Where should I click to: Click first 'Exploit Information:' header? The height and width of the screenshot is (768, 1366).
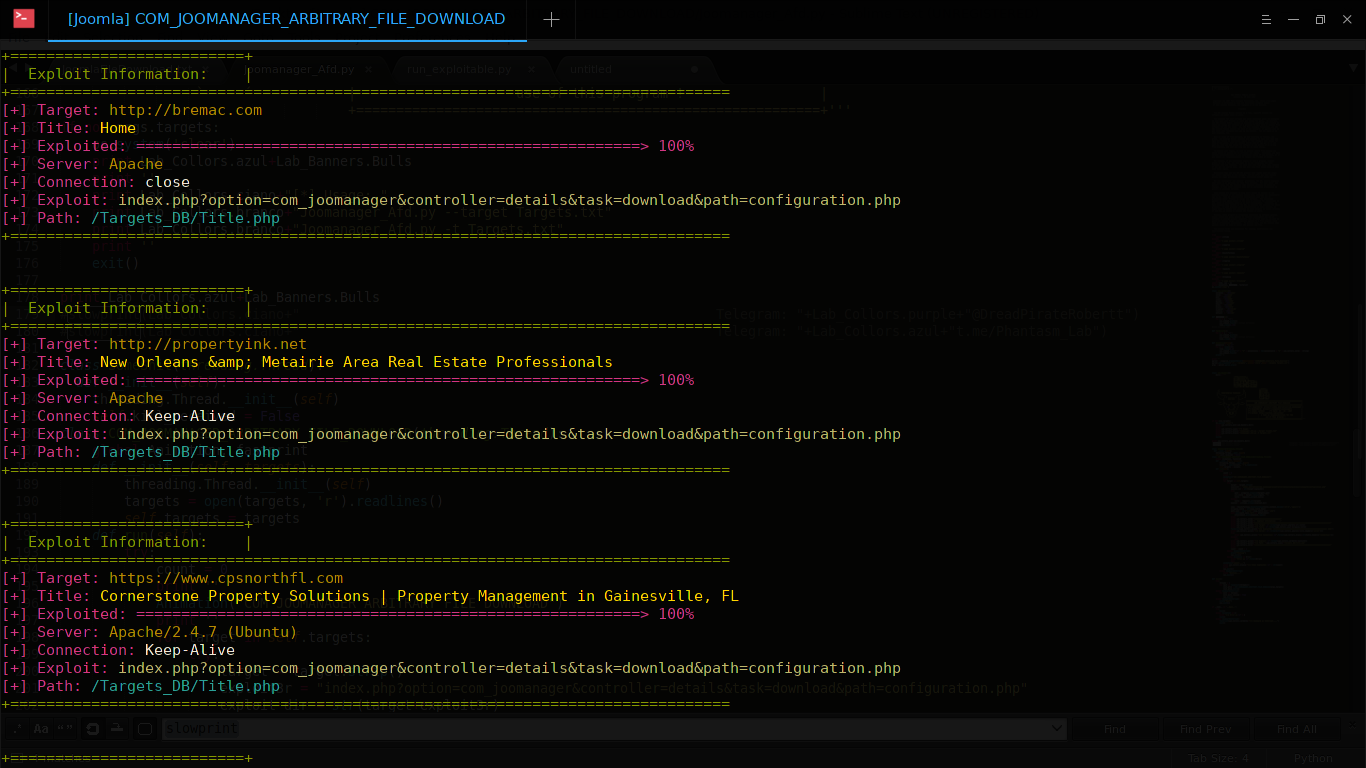[117, 74]
